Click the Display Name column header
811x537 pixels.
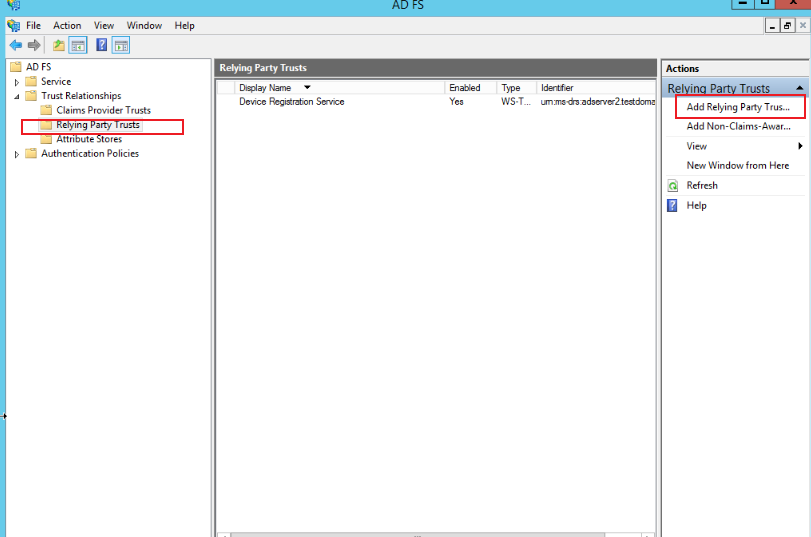click(339, 87)
